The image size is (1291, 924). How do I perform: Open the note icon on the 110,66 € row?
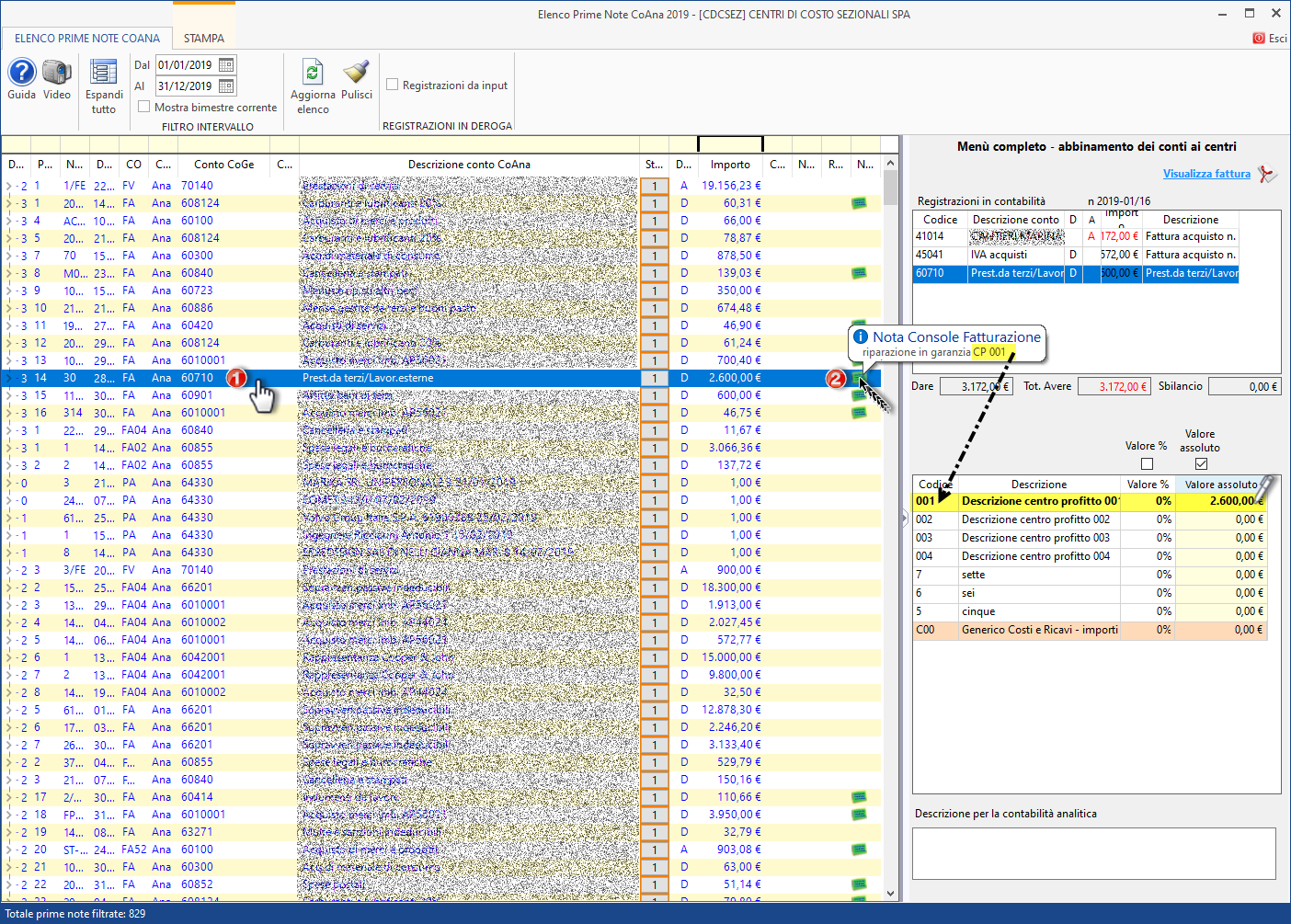click(859, 797)
